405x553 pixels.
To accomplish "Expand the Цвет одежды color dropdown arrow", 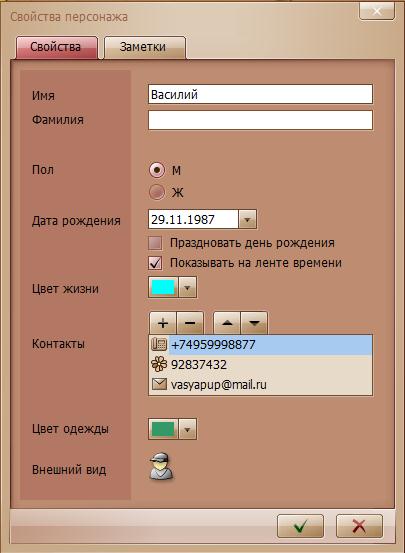I will click(x=187, y=429).
